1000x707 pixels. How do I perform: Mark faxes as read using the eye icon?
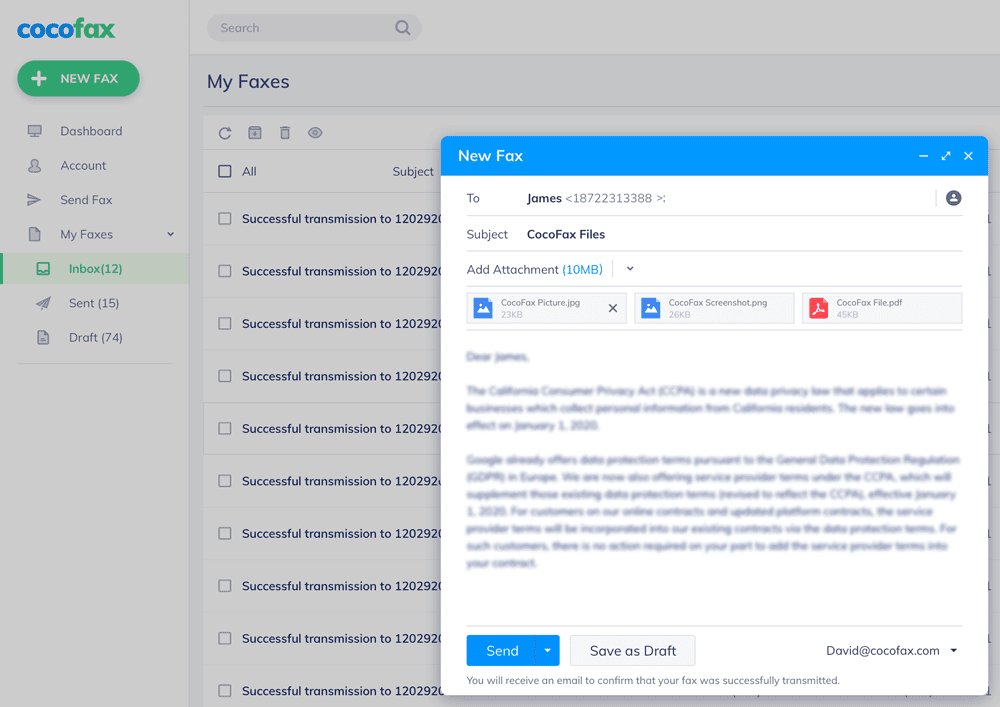tap(314, 132)
